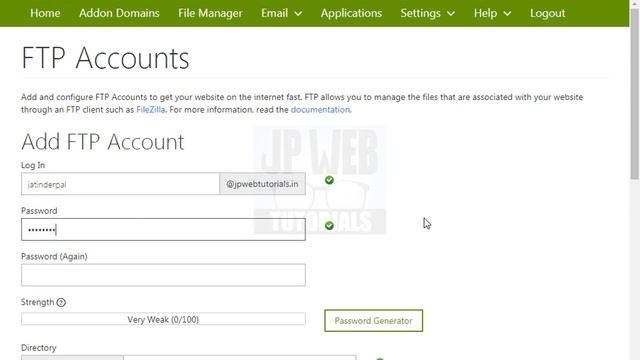The height and width of the screenshot is (360, 640).
Task: Open File Manager from navigation bar
Action: [210, 13]
